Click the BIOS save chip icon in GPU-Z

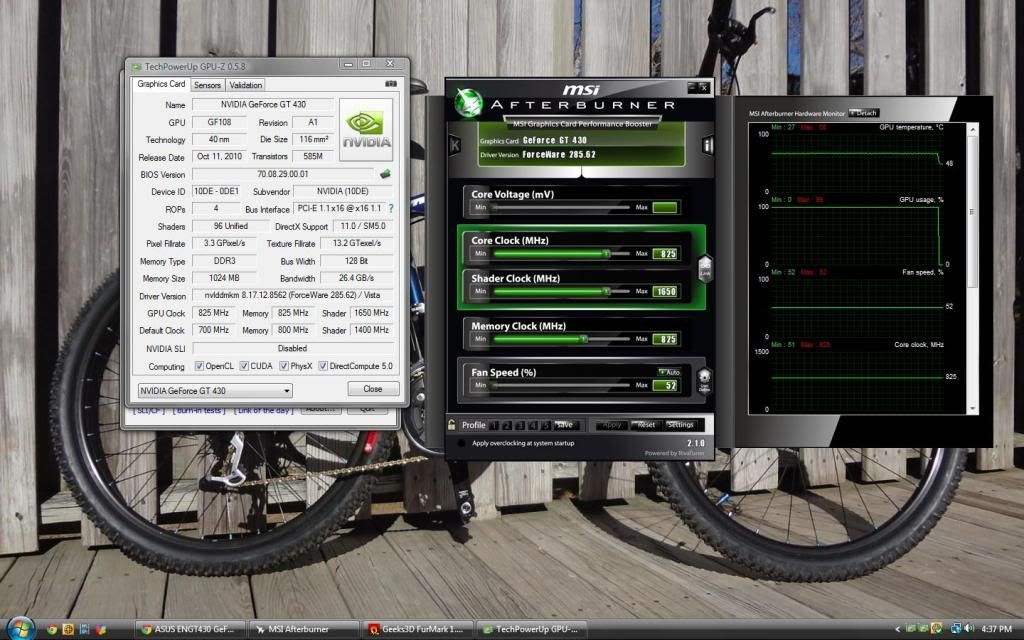tap(385, 174)
